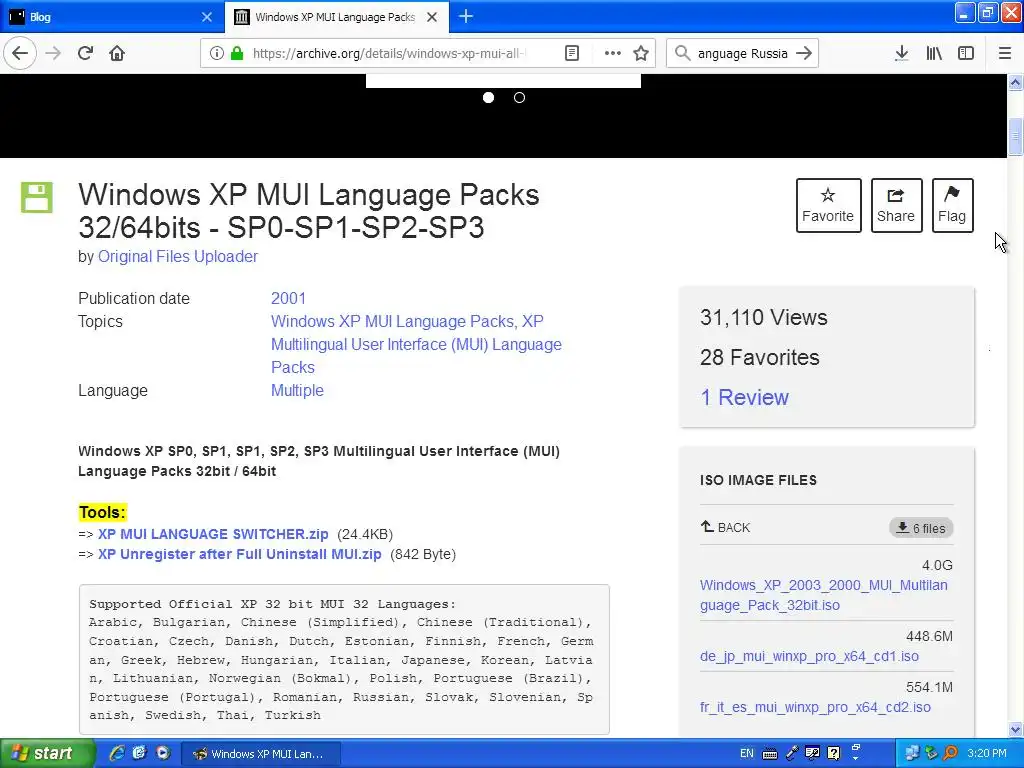Launch Internet Explorer from quick launch
This screenshot has height=768, width=1024.
click(x=118, y=753)
